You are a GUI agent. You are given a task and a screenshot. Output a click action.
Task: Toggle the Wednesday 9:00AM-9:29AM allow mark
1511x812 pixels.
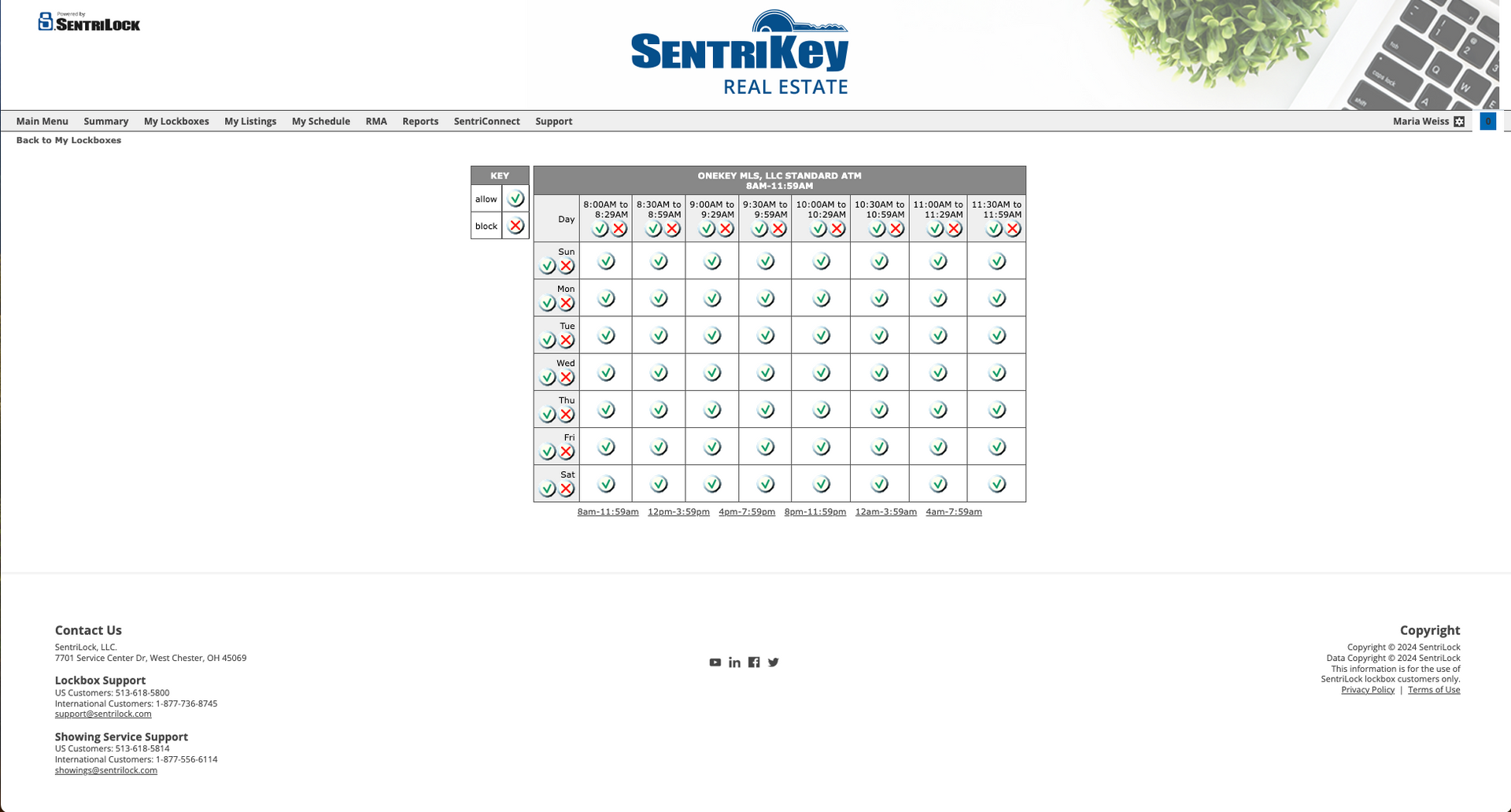pos(712,371)
